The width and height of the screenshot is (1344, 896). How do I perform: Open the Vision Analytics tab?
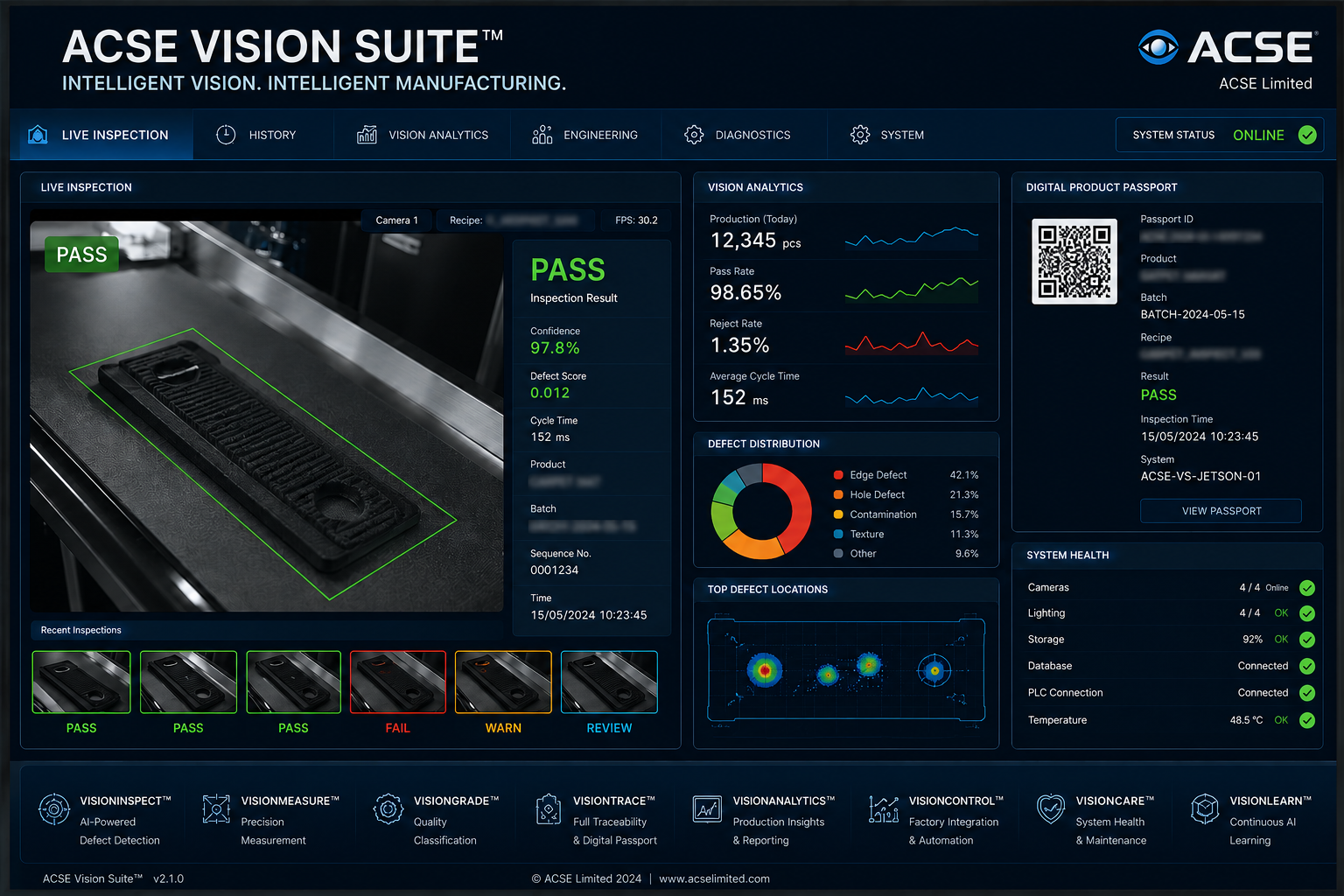(x=423, y=135)
